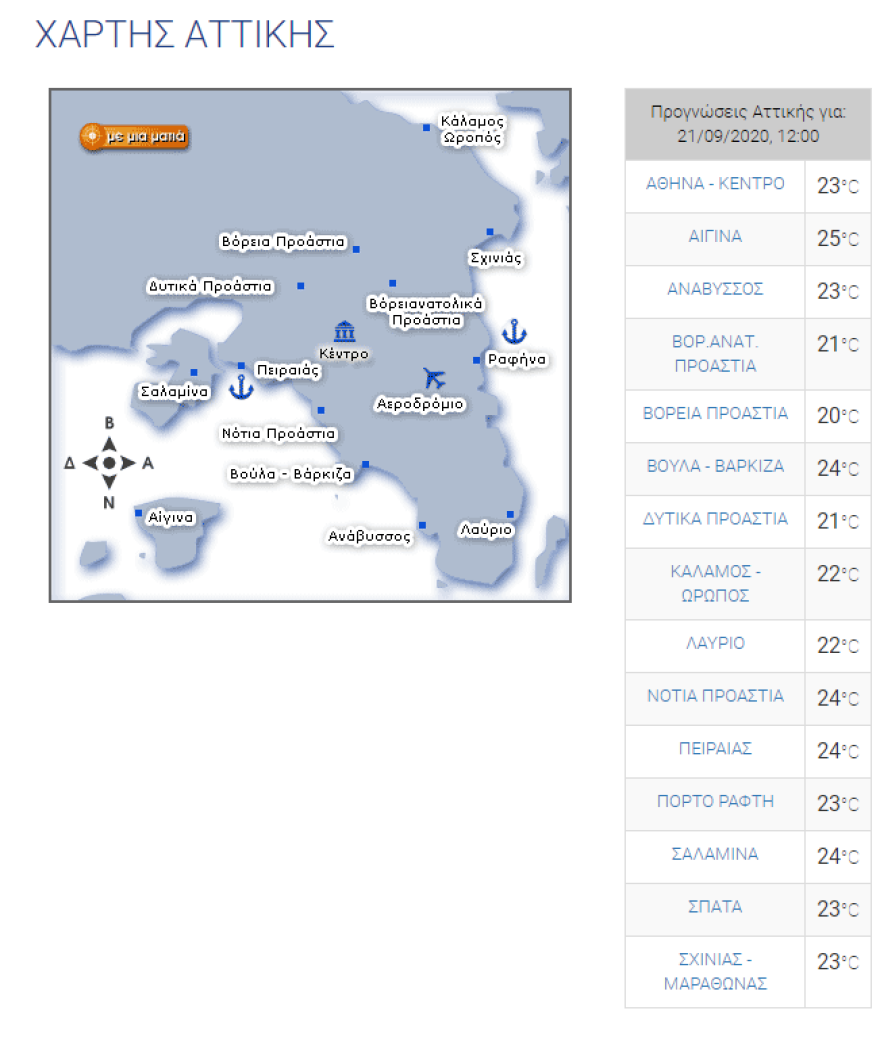Click the blue marker at Λαύριο
Screen dimensions: 880x1045
(x=510, y=515)
